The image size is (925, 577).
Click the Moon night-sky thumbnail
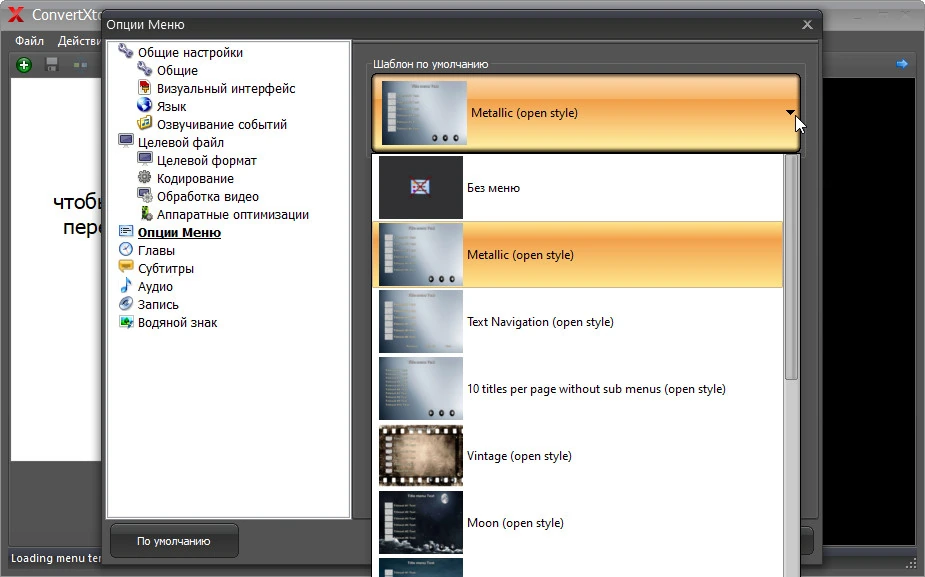421,523
